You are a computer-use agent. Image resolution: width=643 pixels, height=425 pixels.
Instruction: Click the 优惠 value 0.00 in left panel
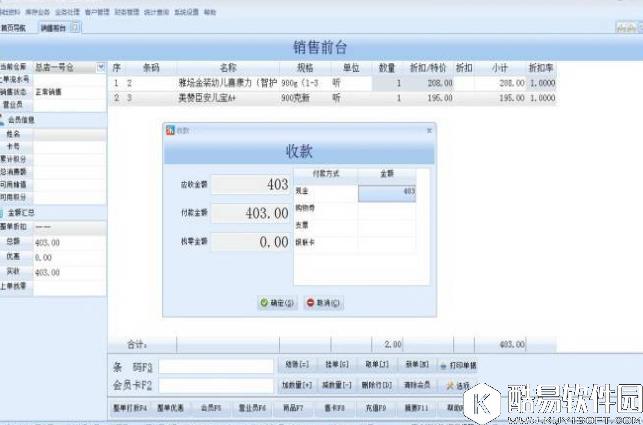pyautogui.click(x=43, y=258)
